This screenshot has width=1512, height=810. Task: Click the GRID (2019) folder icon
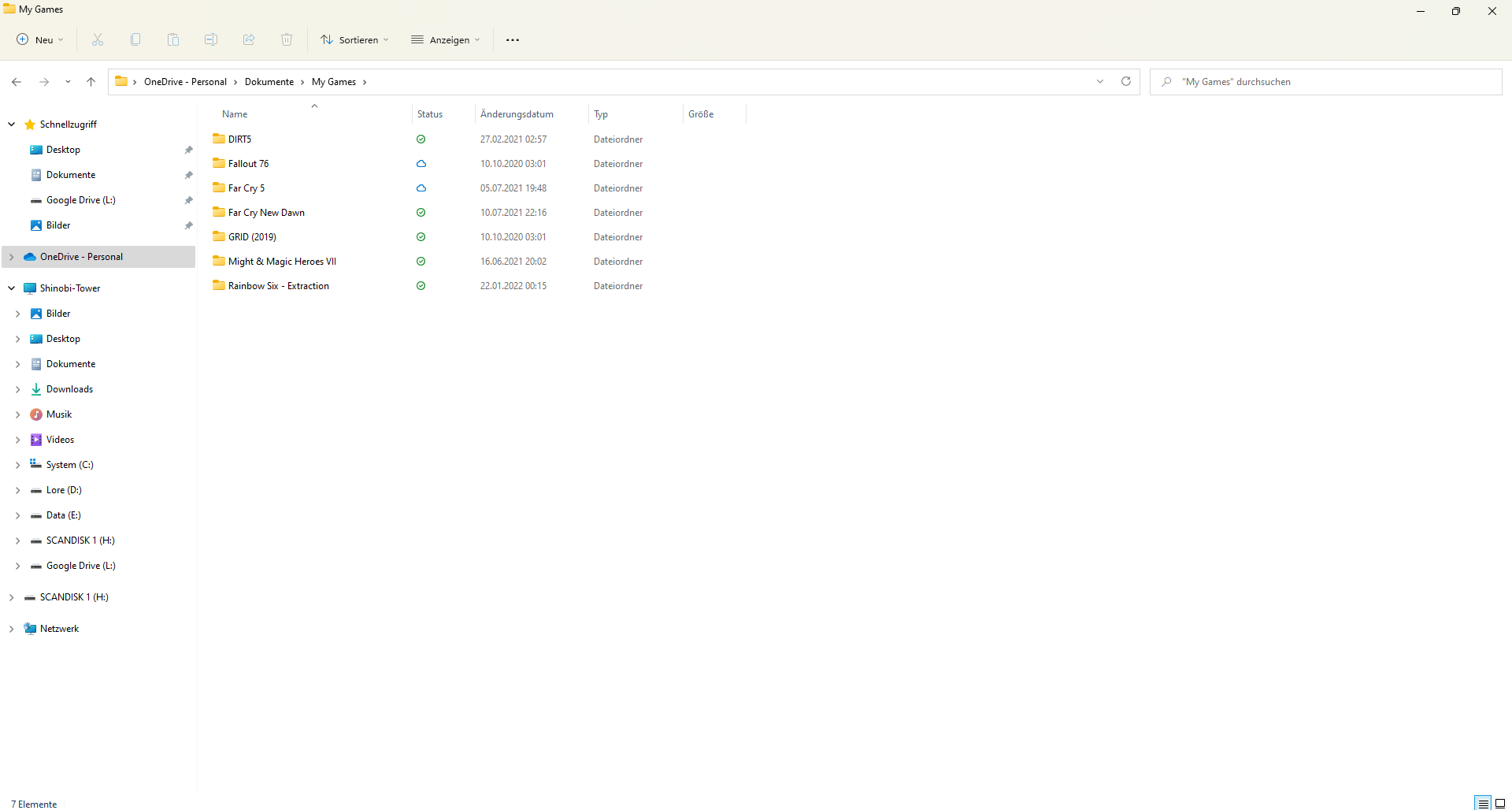[x=219, y=236]
